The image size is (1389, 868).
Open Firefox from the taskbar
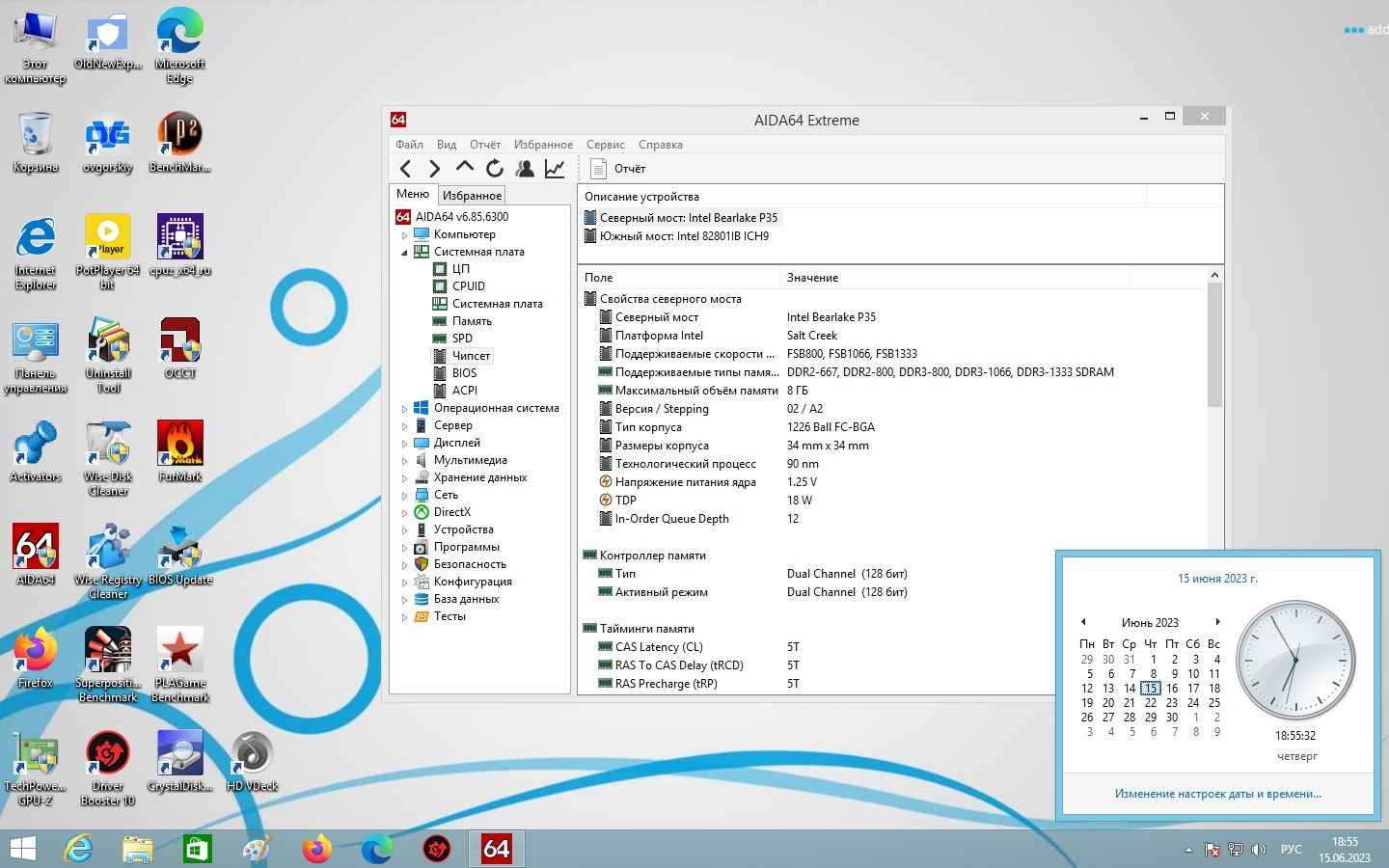pos(316,849)
